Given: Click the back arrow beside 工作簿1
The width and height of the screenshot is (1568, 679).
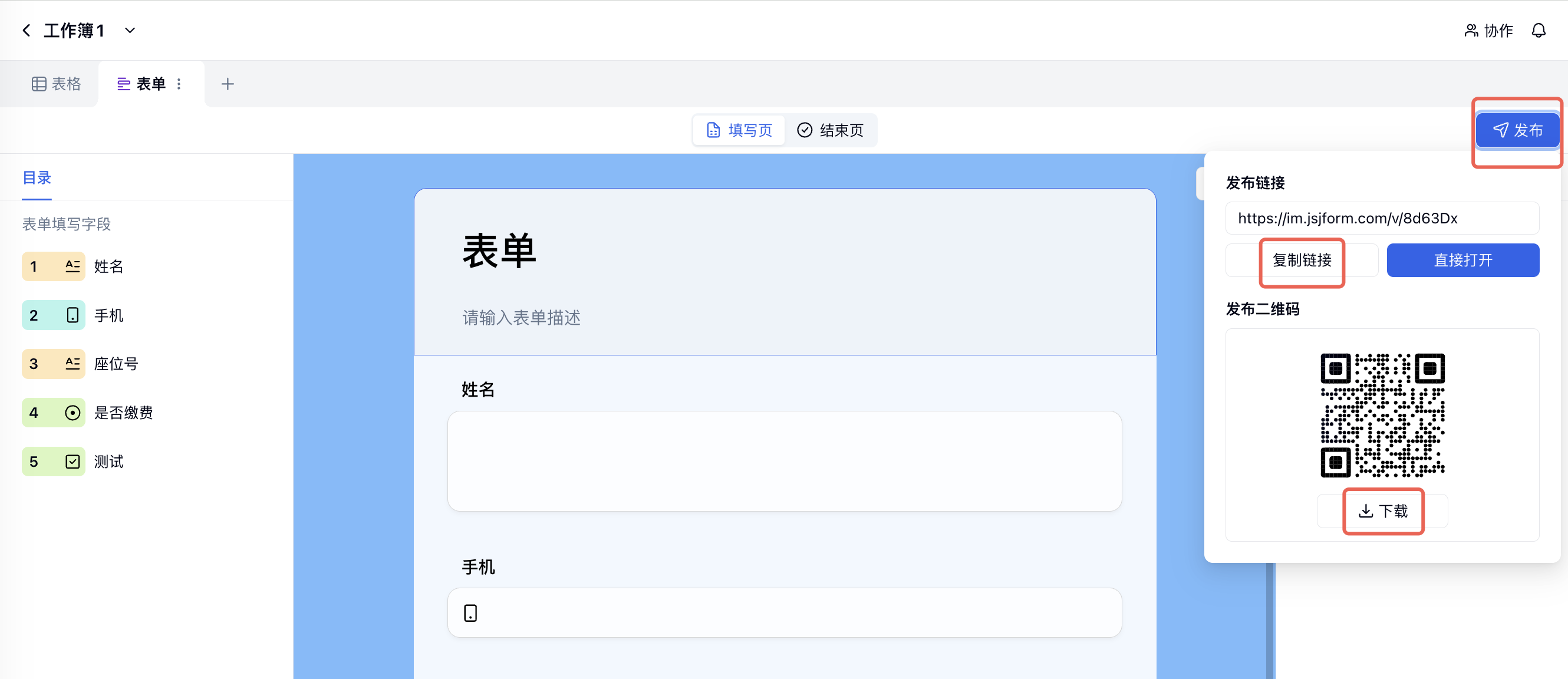Looking at the screenshot, I should coord(26,31).
